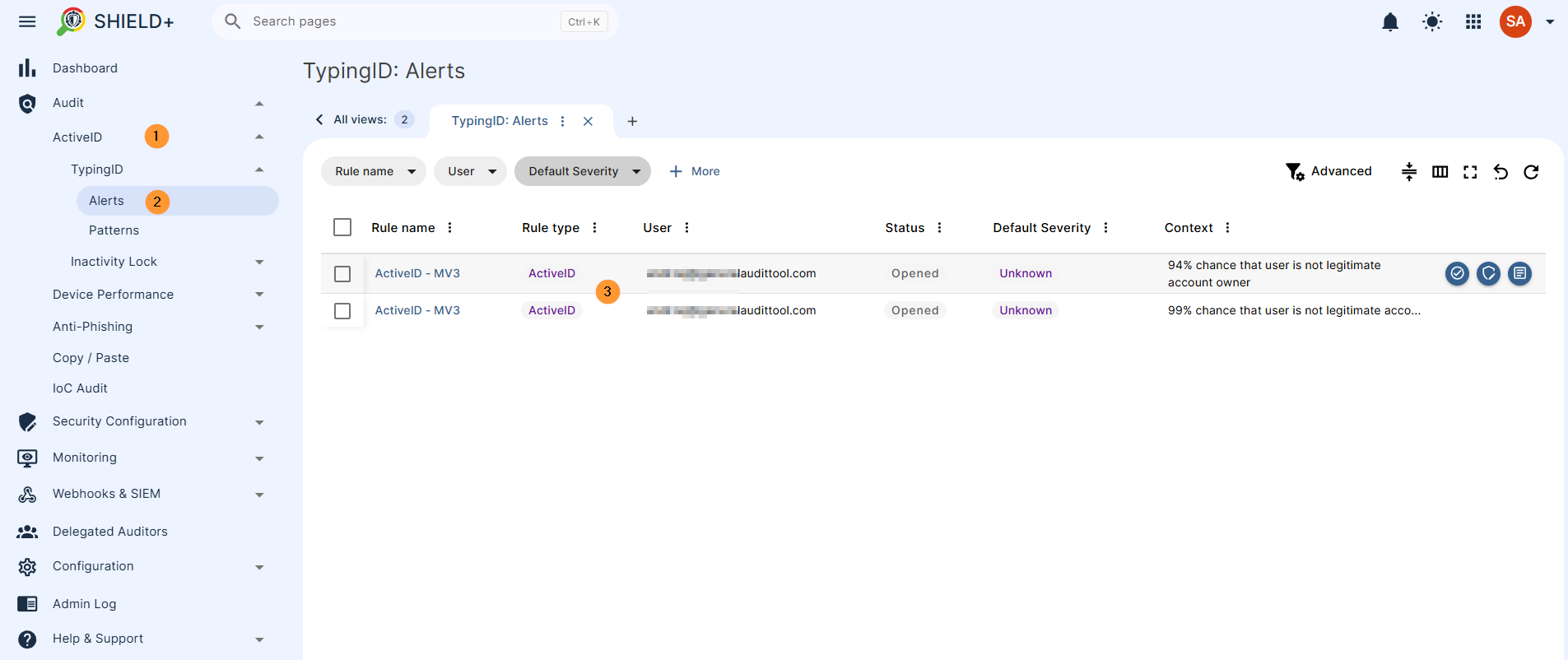Expand Help & Support section
This screenshot has height=660, width=1568.
(x=259, y=639)
